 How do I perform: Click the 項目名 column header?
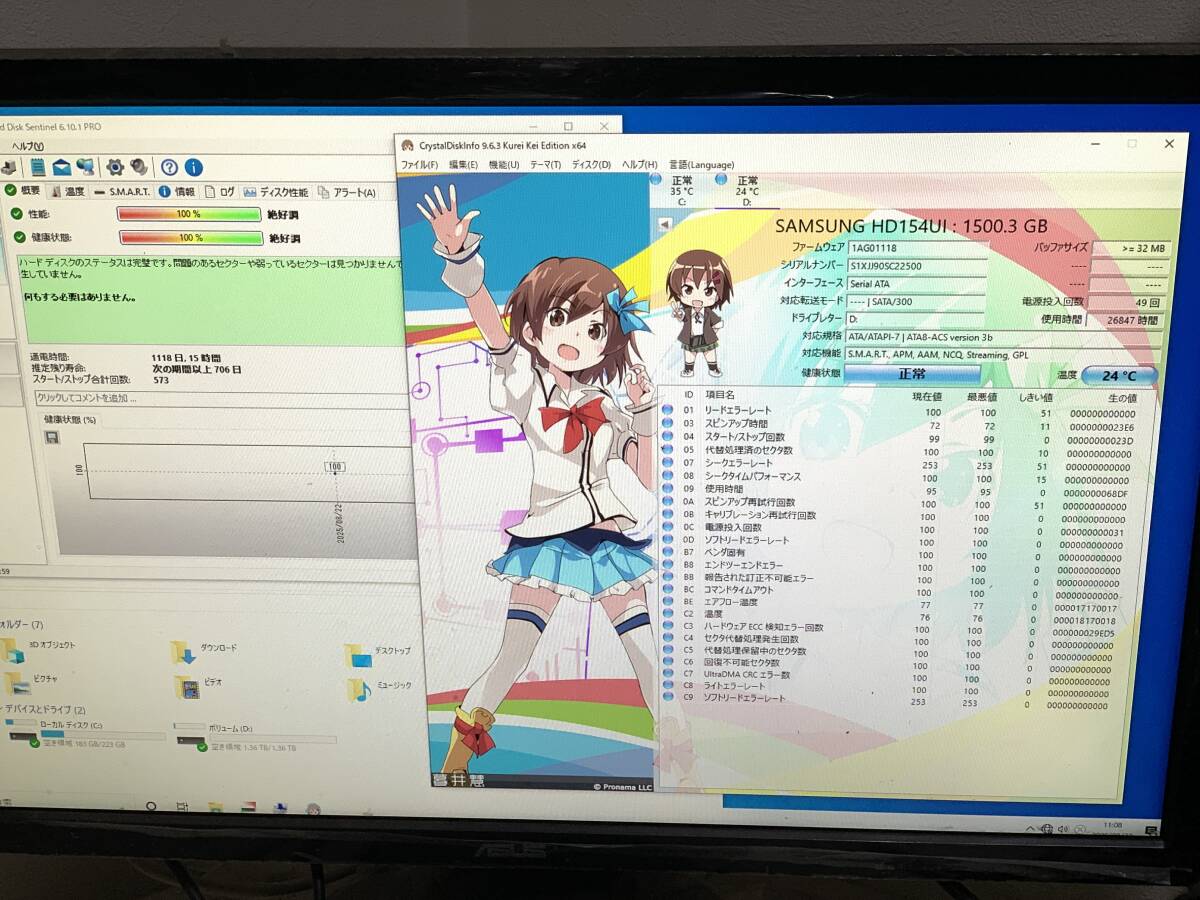click(719, 397)
